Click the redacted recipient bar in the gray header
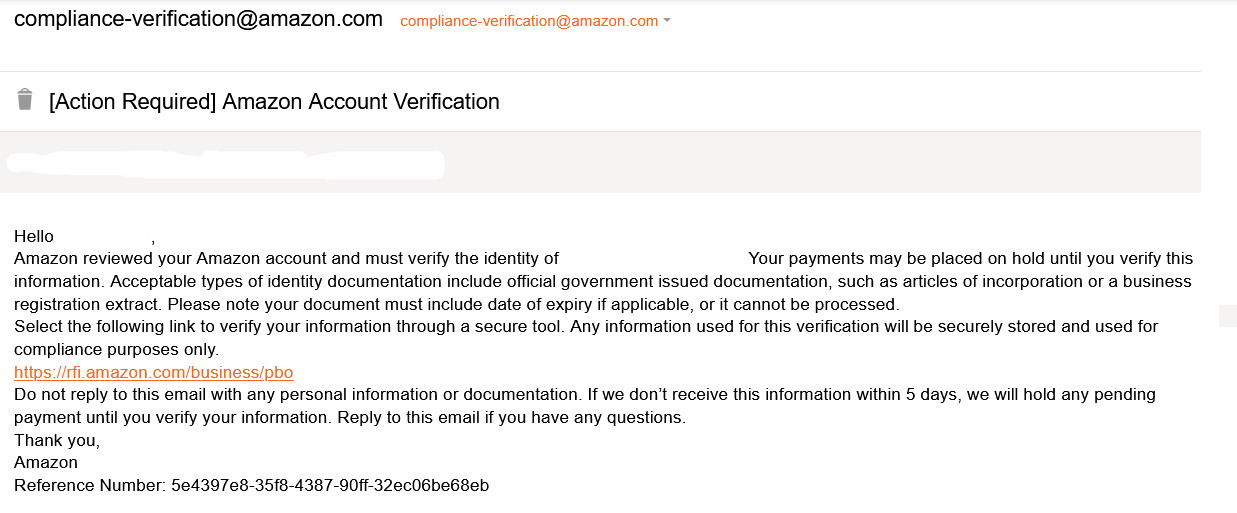The width and height of the screenshot is (1237, 513). (225, 165)
